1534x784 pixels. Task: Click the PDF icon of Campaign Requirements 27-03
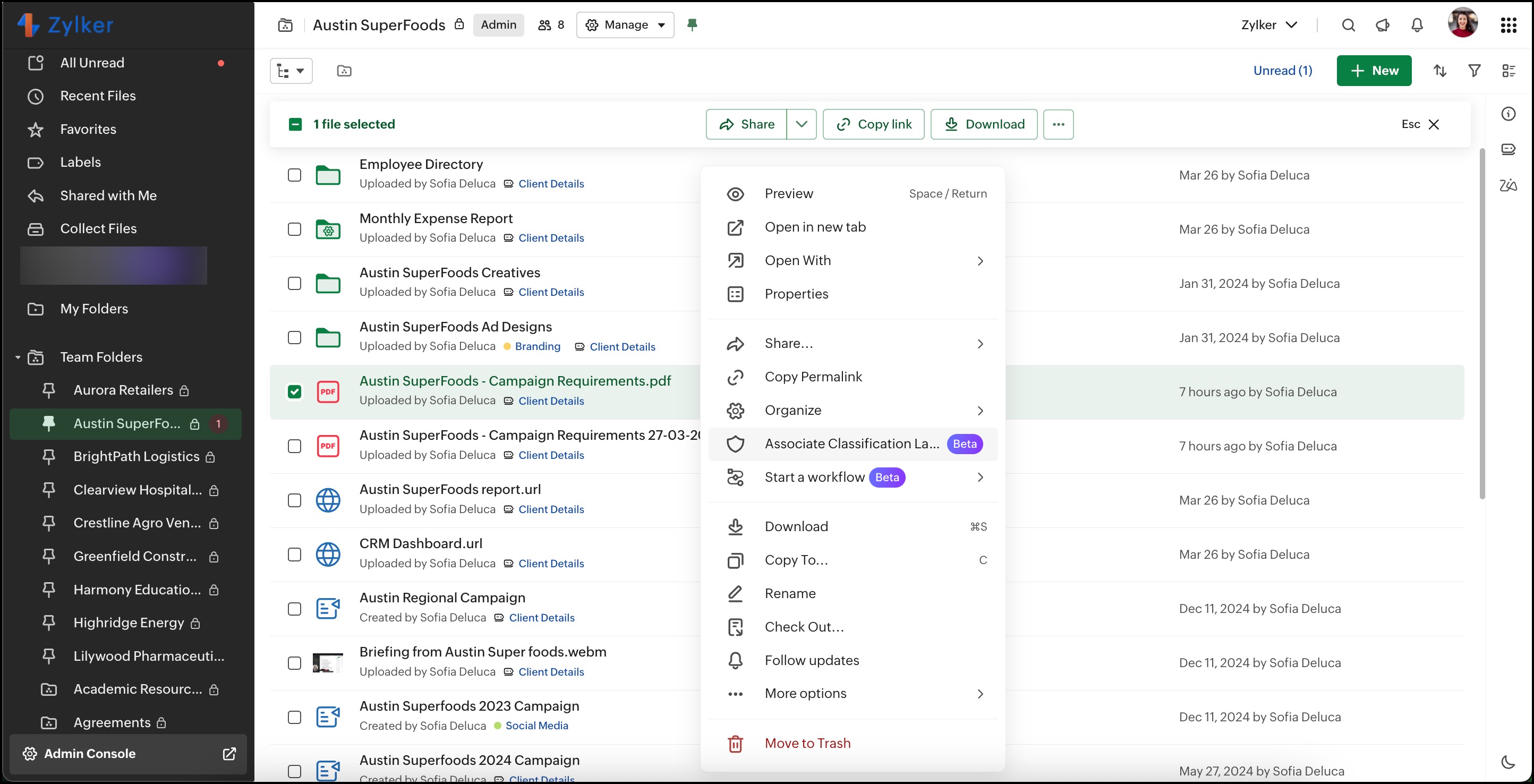[x=328, y=446]
